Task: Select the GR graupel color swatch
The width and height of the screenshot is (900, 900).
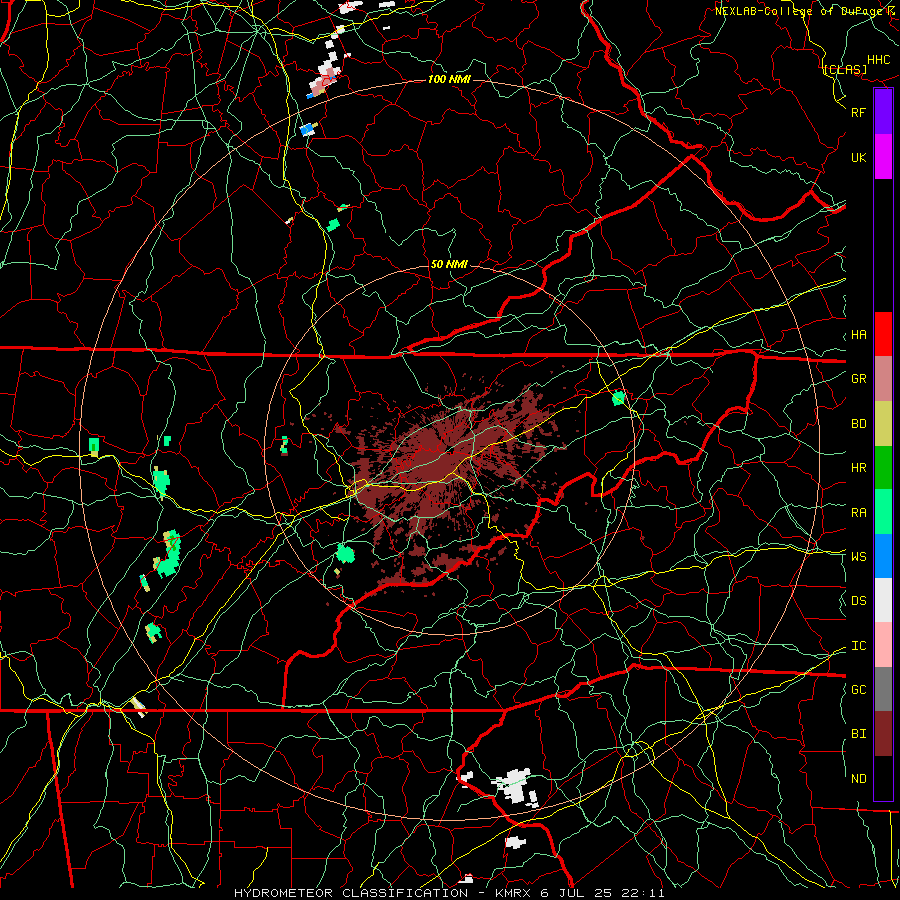Action: [883, 378]
